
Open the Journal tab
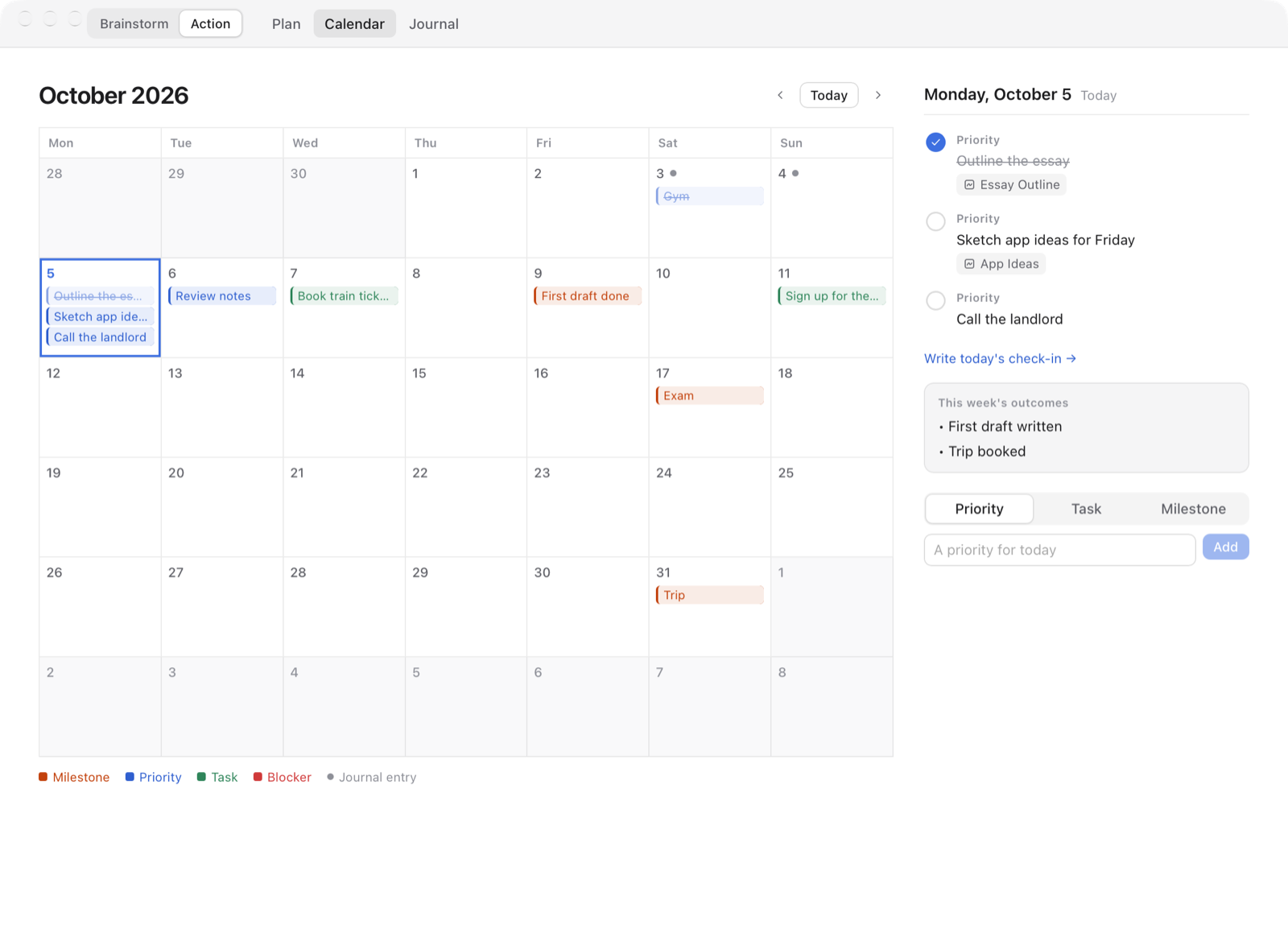[x=434, y=23]
